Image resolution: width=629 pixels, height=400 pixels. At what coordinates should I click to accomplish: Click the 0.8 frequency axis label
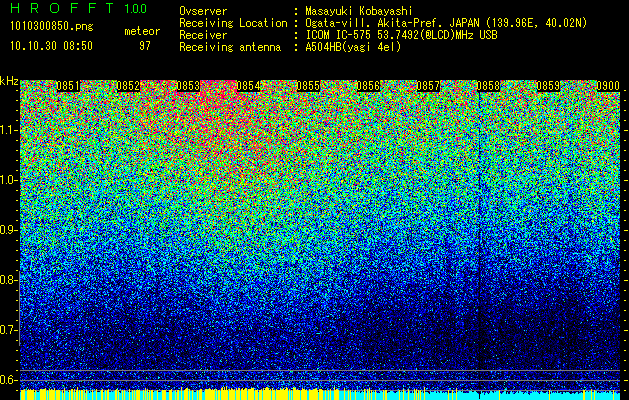pyautogui.click(x=8, y=280)
